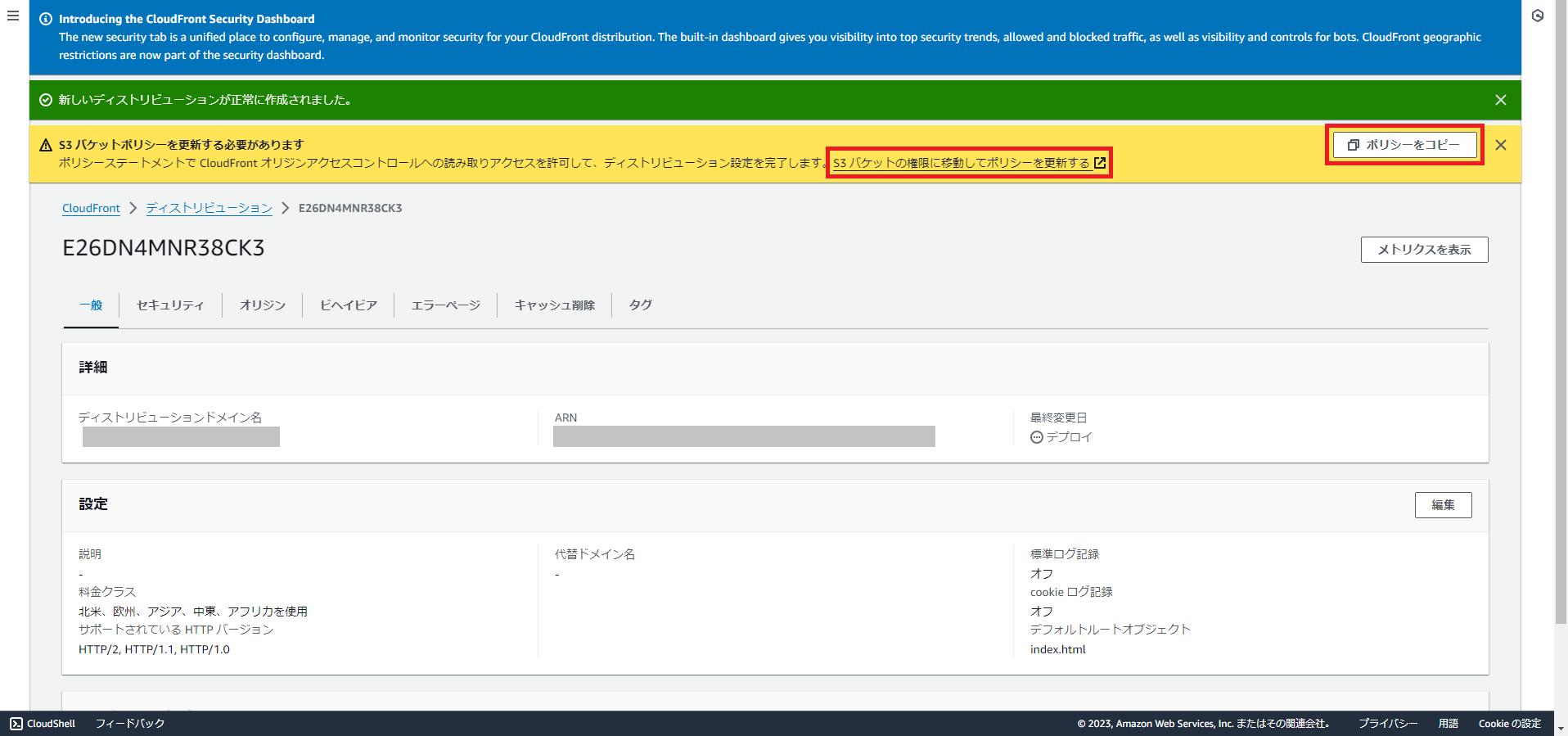
Task: Switch to the エラーページ tab
Action: (446, 305)
